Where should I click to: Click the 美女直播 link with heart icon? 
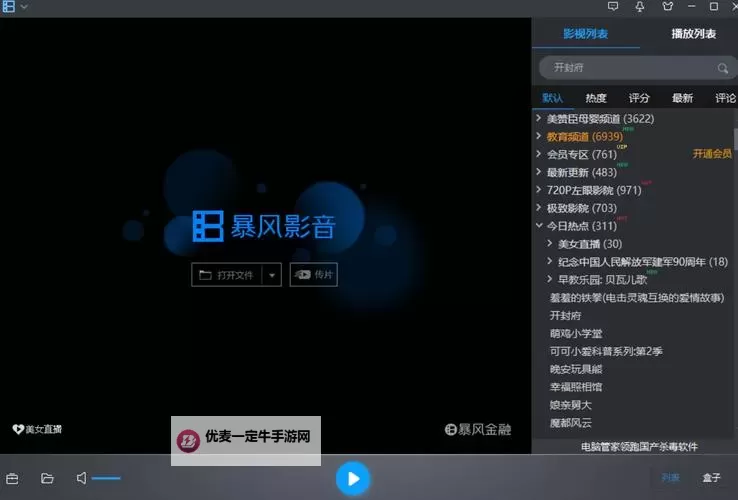tap(37, 429)
